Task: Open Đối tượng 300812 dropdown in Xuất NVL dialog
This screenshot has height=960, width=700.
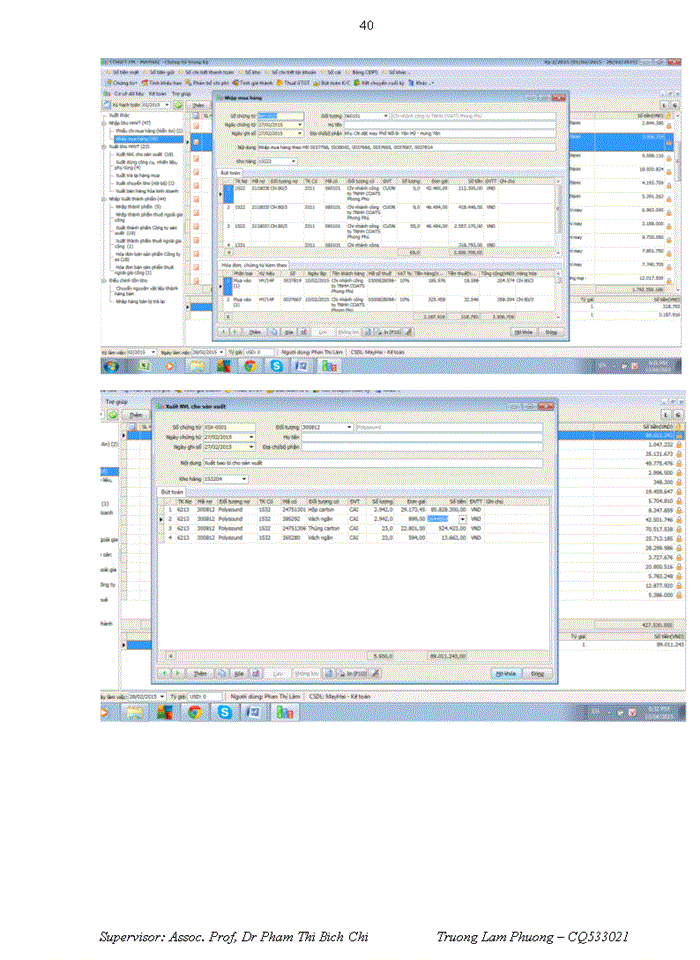Action: pos(349,427)
